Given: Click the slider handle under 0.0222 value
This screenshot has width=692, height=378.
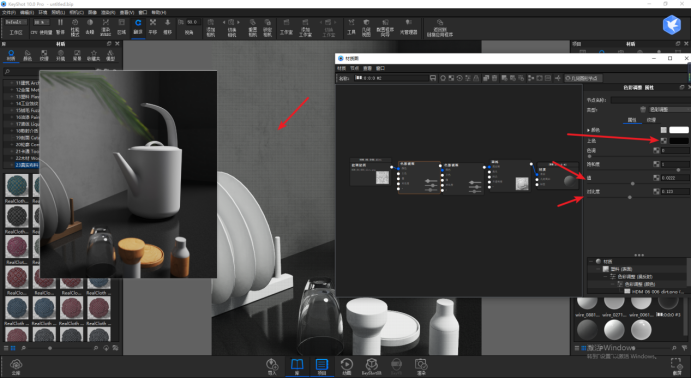Looking at the screenshot, I should [x=632, y=183].
